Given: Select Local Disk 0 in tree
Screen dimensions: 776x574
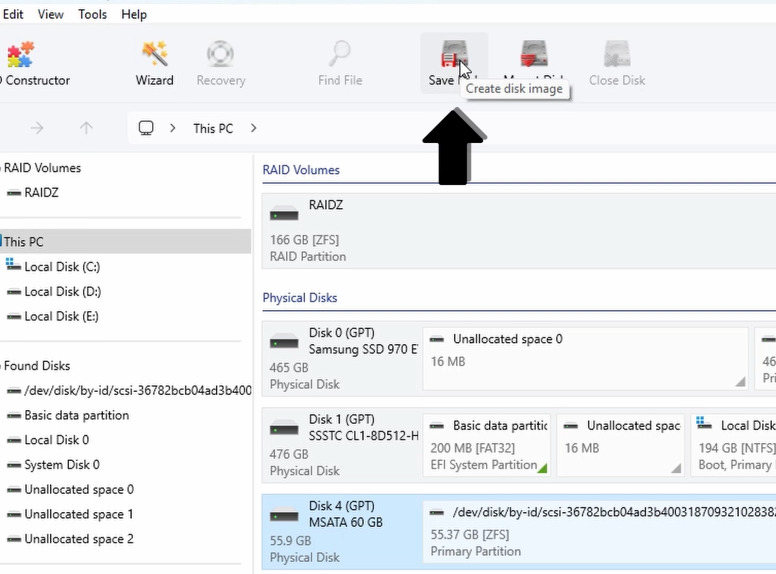Looking at the screenshot, I should click(56, 440).
